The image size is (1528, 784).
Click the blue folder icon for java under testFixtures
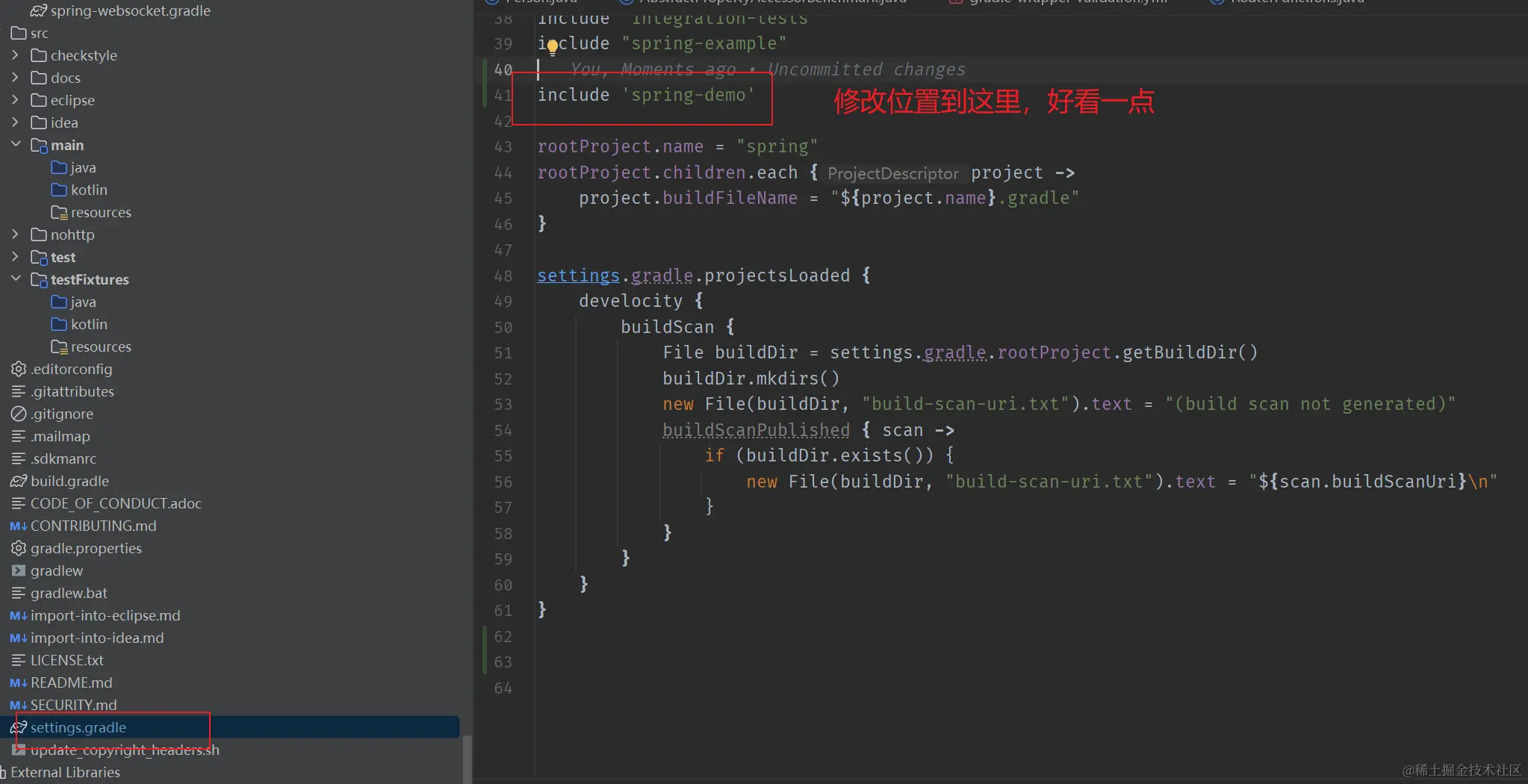pos(59,302)
